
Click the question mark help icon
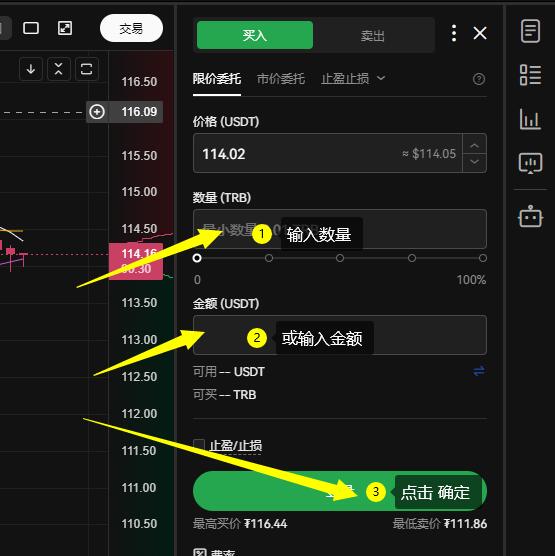point(479,79)
